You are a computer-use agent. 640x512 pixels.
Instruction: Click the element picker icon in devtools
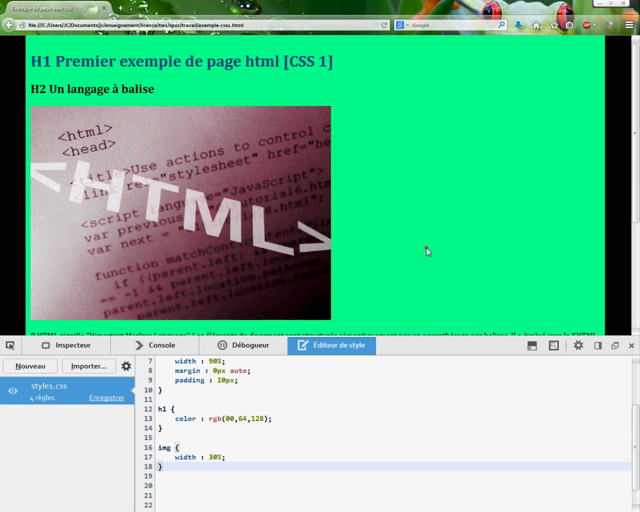click(x=10, y=345)
